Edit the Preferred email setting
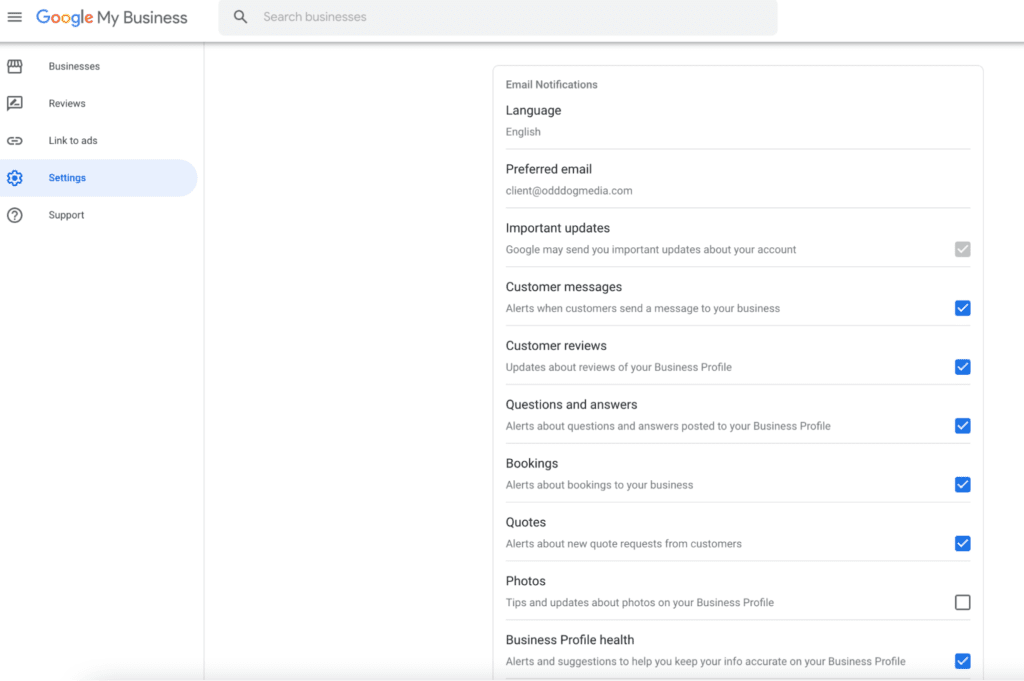The height and width of the screenshot is (681, 1024). pyautogui.click(x=737, y=178)
